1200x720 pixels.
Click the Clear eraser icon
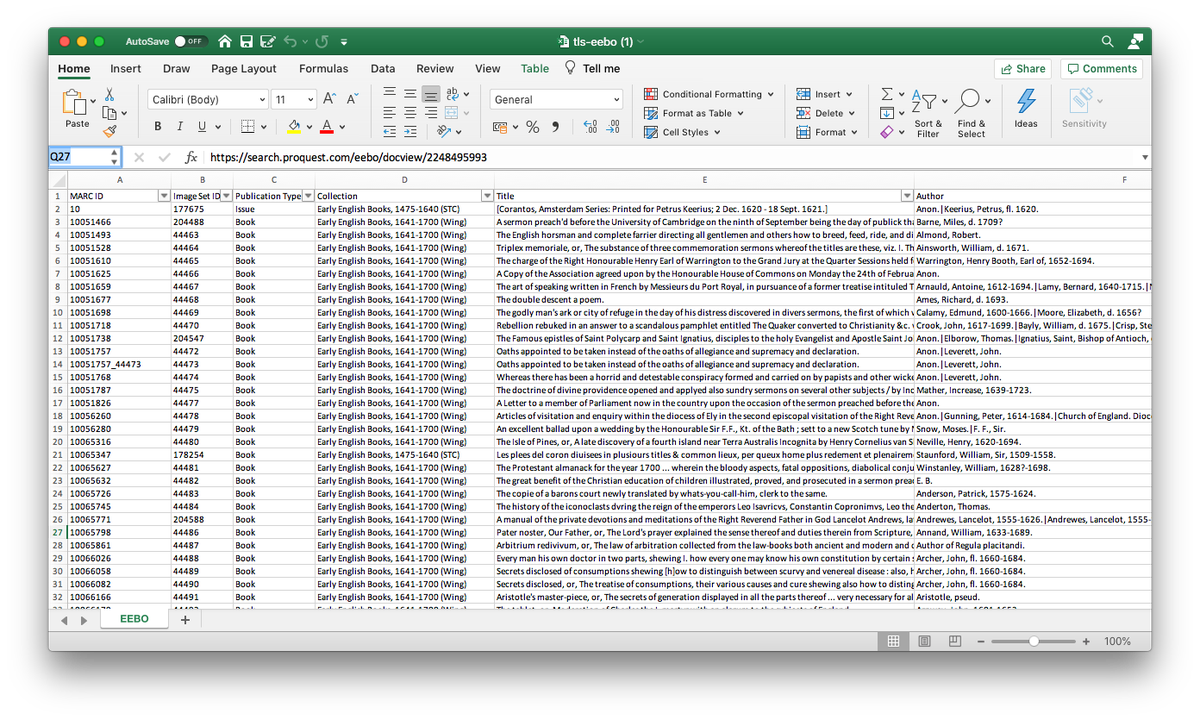click(886, 132)
